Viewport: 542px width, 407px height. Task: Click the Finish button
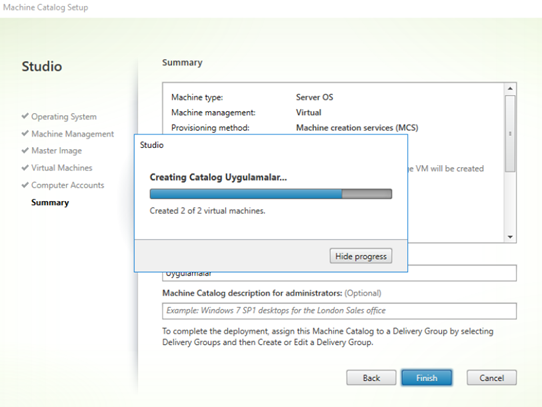coord(427,378)
